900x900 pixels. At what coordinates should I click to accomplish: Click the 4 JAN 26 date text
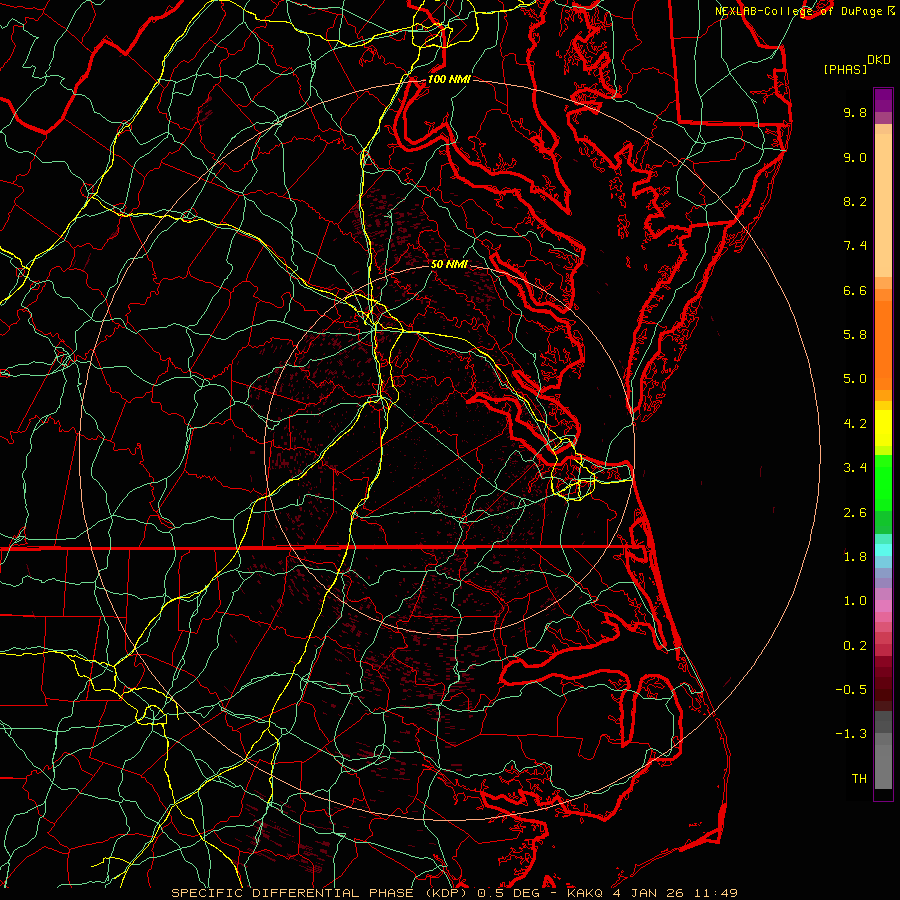(646, 893)
